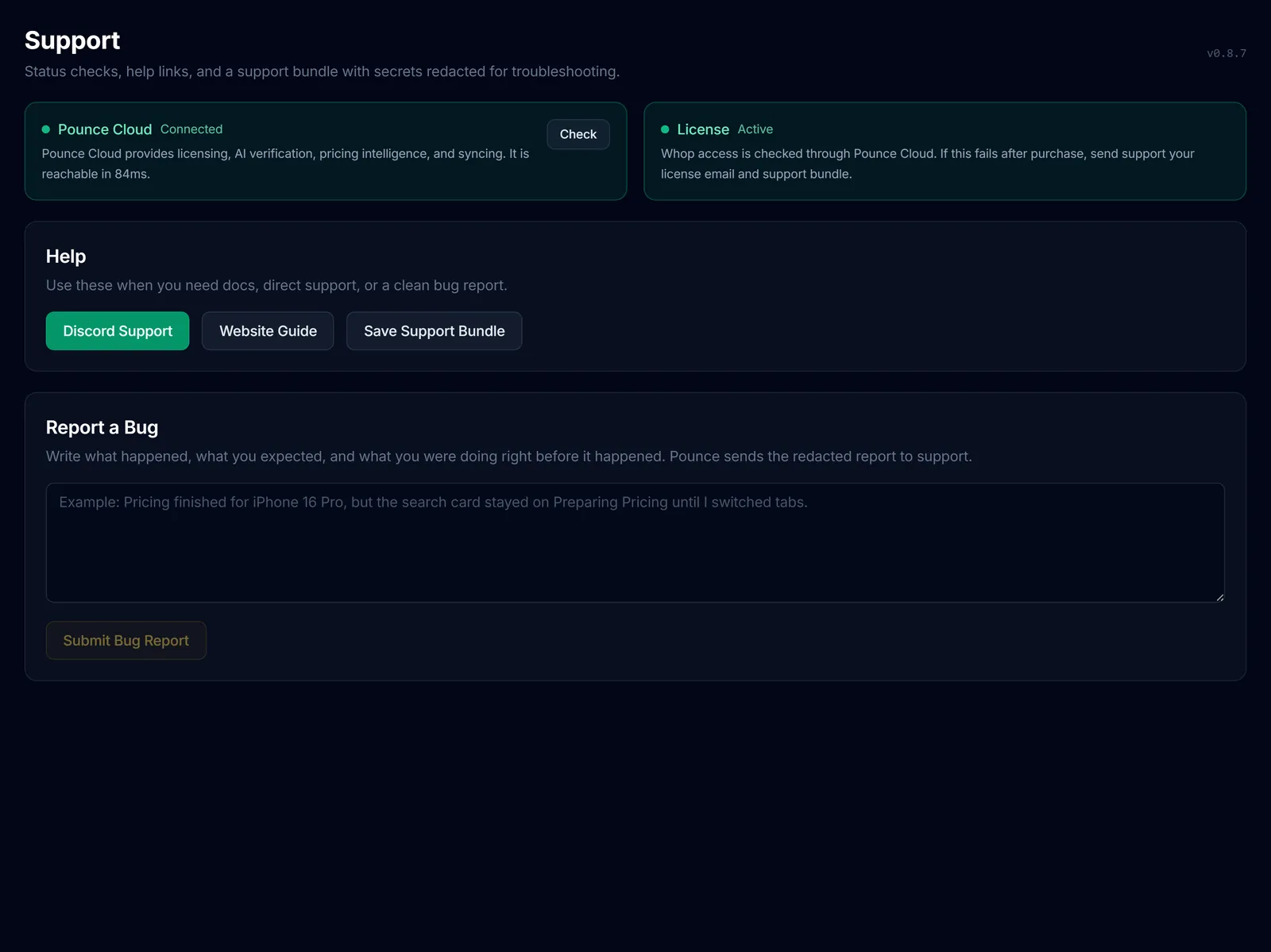Click the 'Status checks, help links' subtitle
1271x952 pixels.
pyautogui.click(x=322, y=71)
